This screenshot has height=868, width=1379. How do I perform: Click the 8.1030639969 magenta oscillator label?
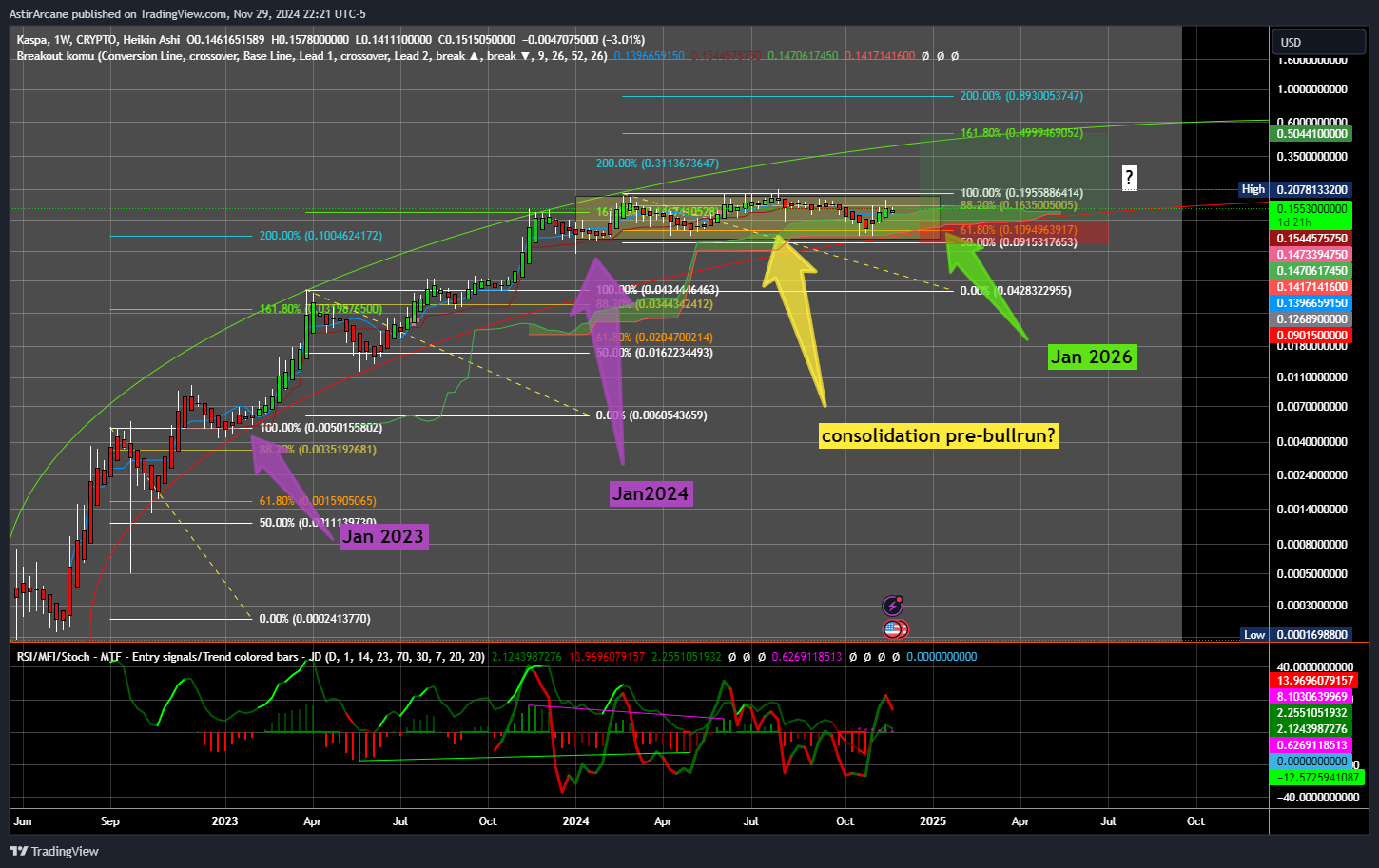[x=1311, y=697]
